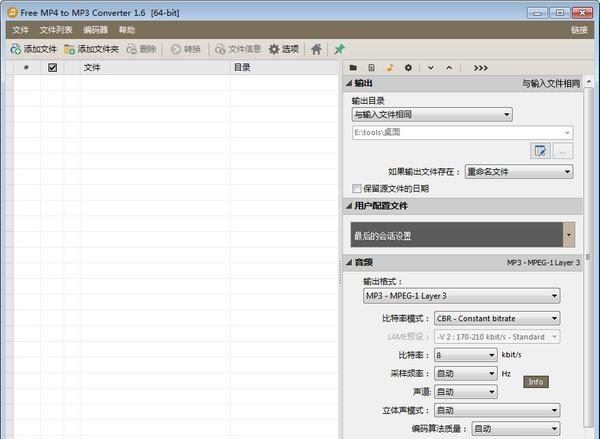Open the 输出格式 dropdown (MP3 - MPEG-1 Layer 3)

(x=461, y=295)
